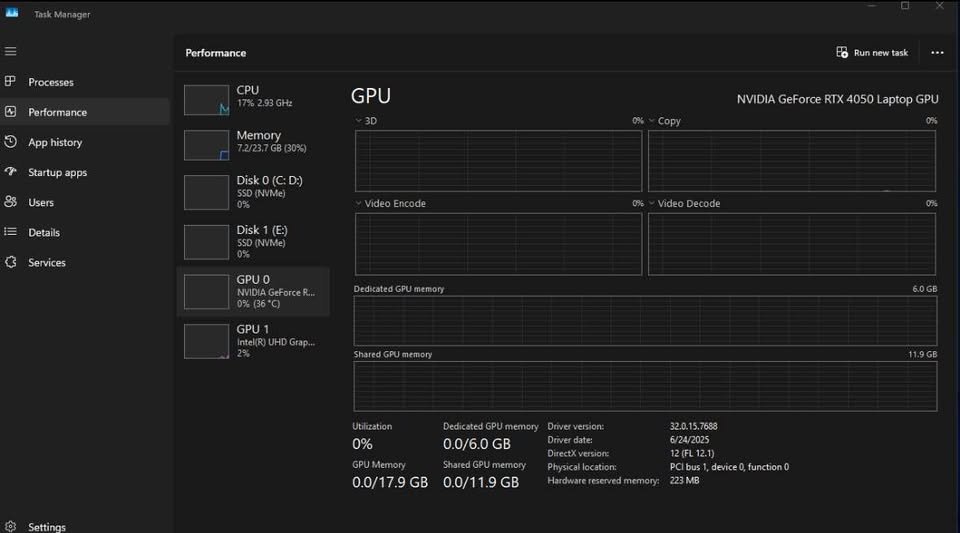
Task: Click the Dedicated GPU memory graph
Action: point(645,321)
